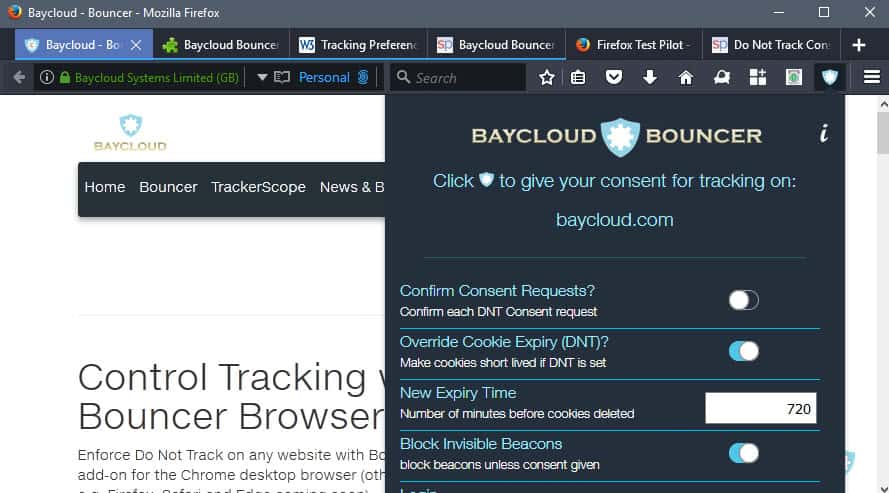Screen dimensions: 889x493
Task: Click the Personal container label
Action: (x=324, y=77)
